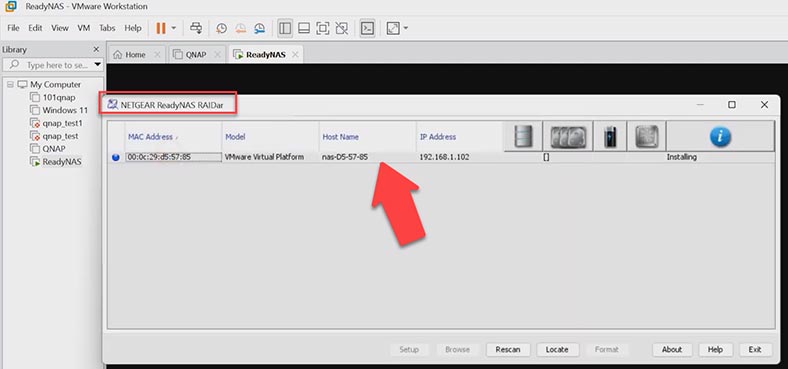Open the Edit menu
This screenshot has height=369, width=788.
(35, 28)
